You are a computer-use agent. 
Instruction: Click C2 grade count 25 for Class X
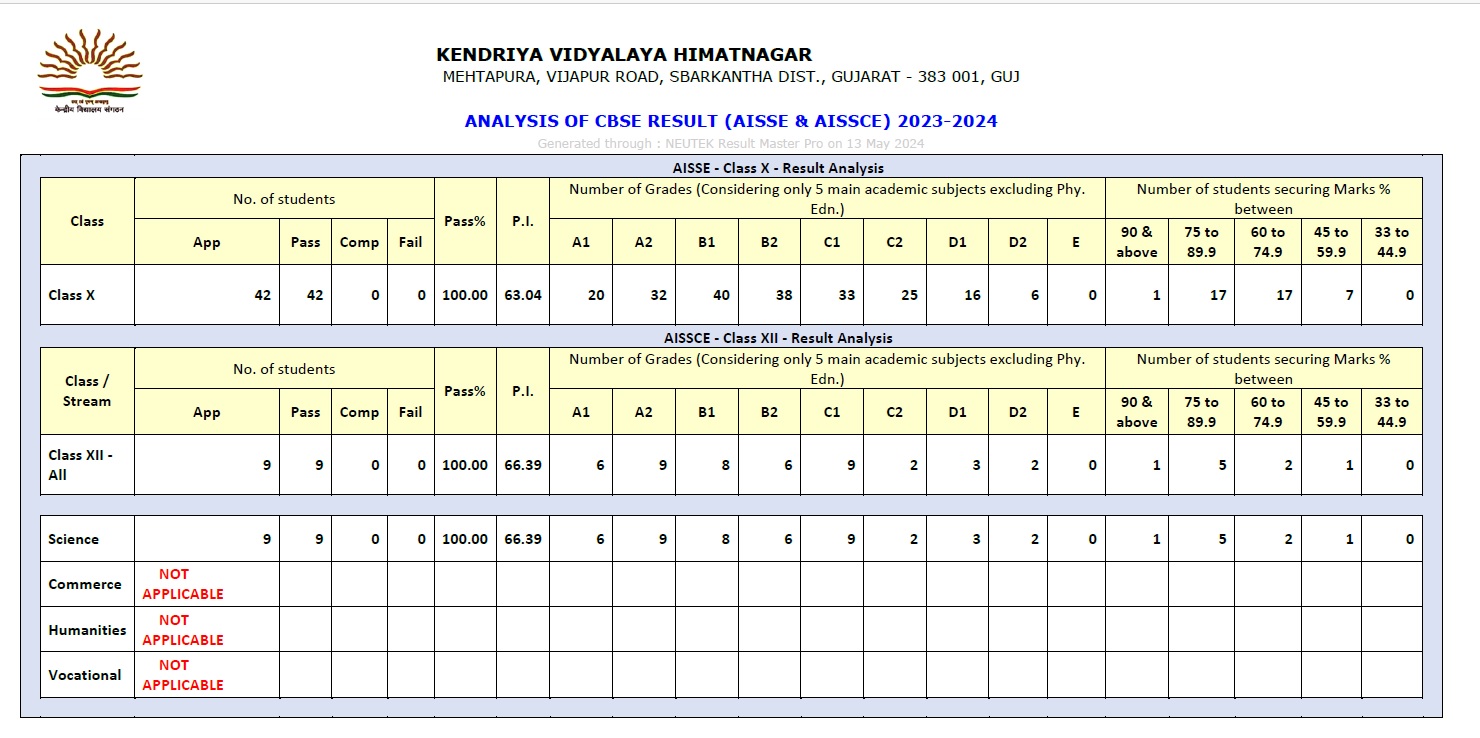coord(909,295)
